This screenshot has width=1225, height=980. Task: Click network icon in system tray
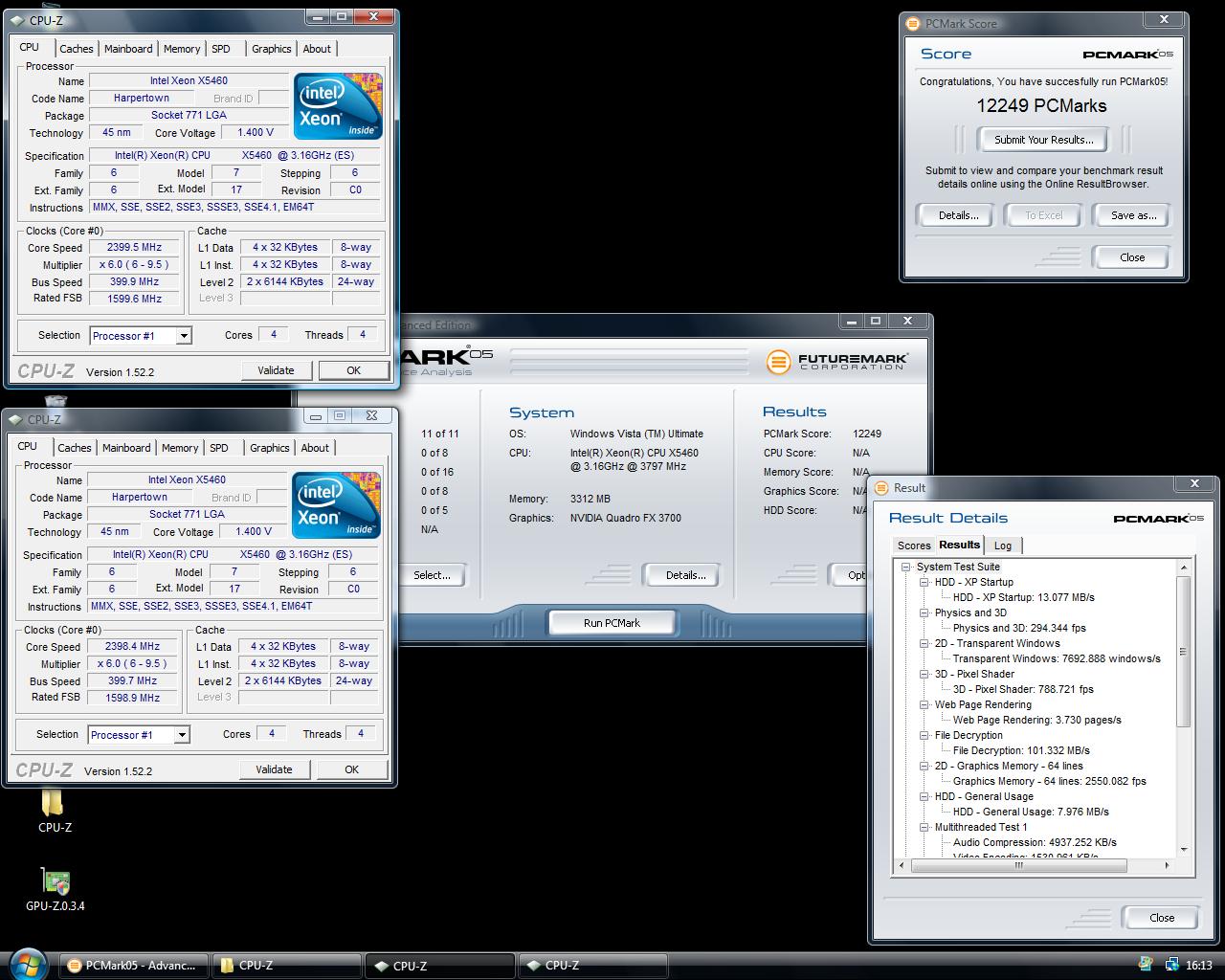click(1171, 965)
